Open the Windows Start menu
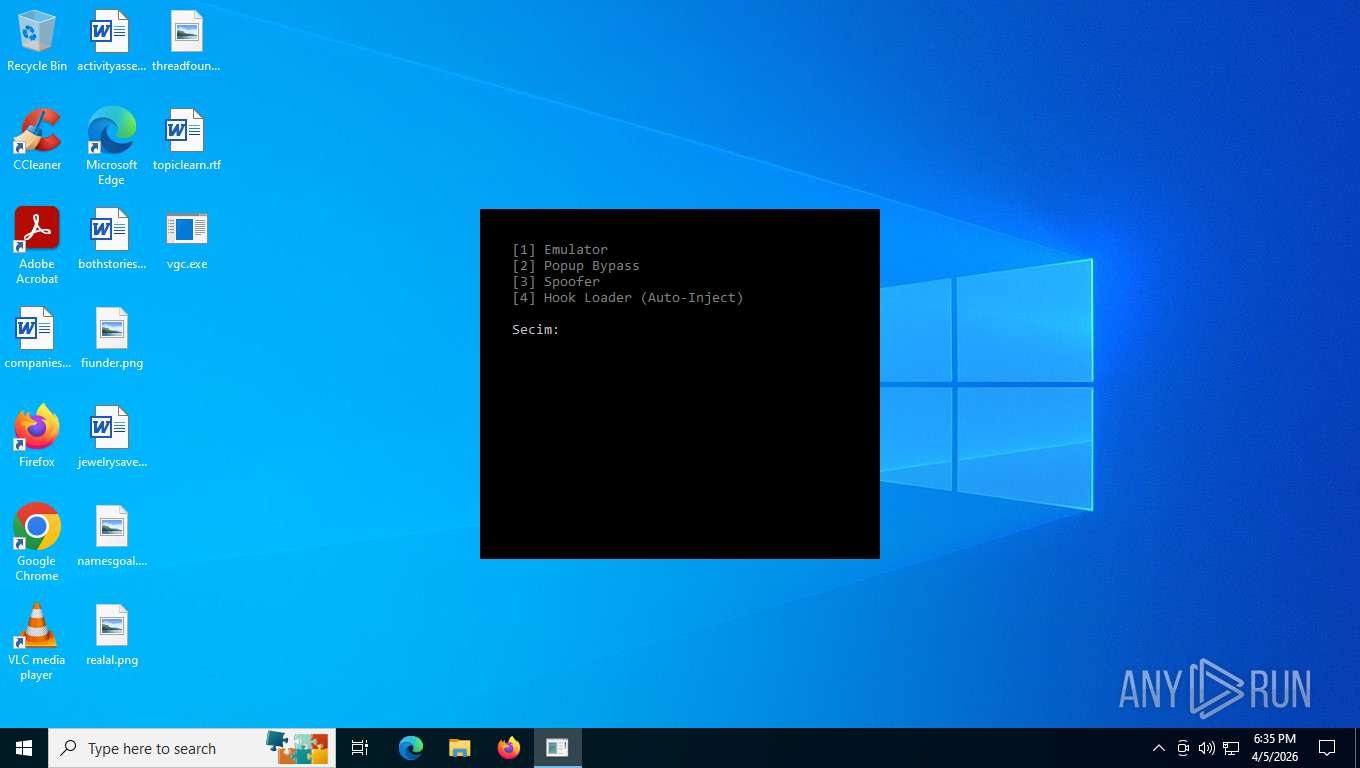 pos(24,748)
